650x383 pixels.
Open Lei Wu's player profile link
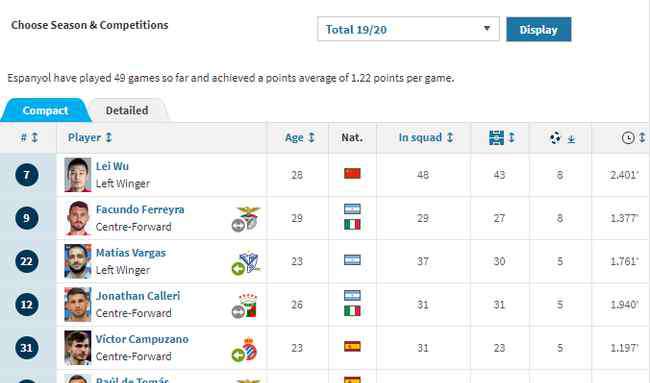pyautogui.click(x=112, y=166)
